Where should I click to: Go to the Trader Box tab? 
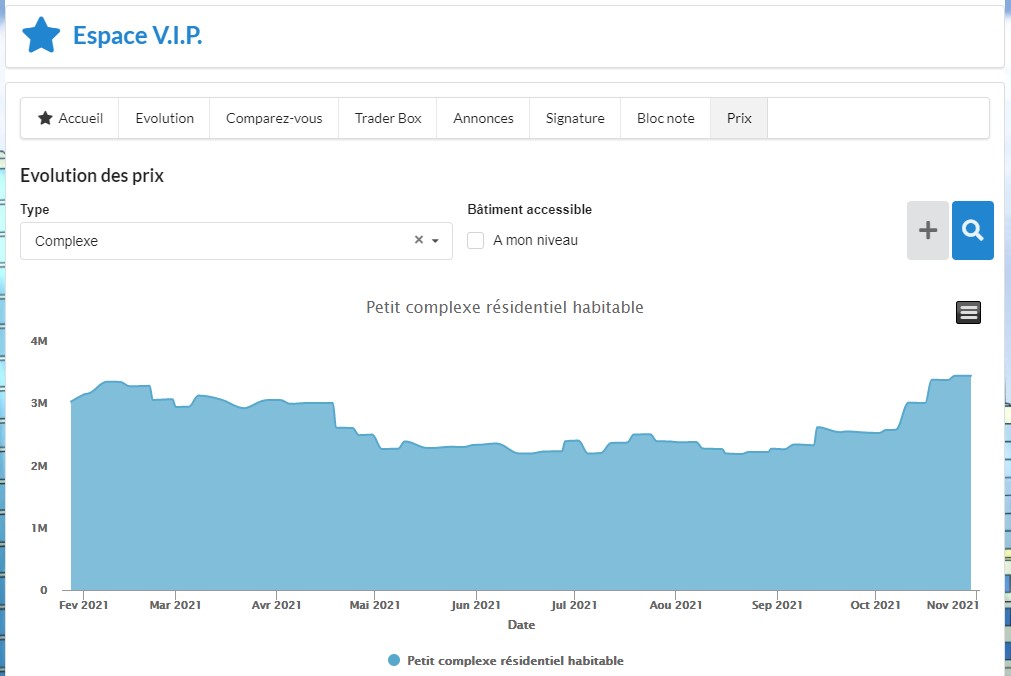coord(388,118)
